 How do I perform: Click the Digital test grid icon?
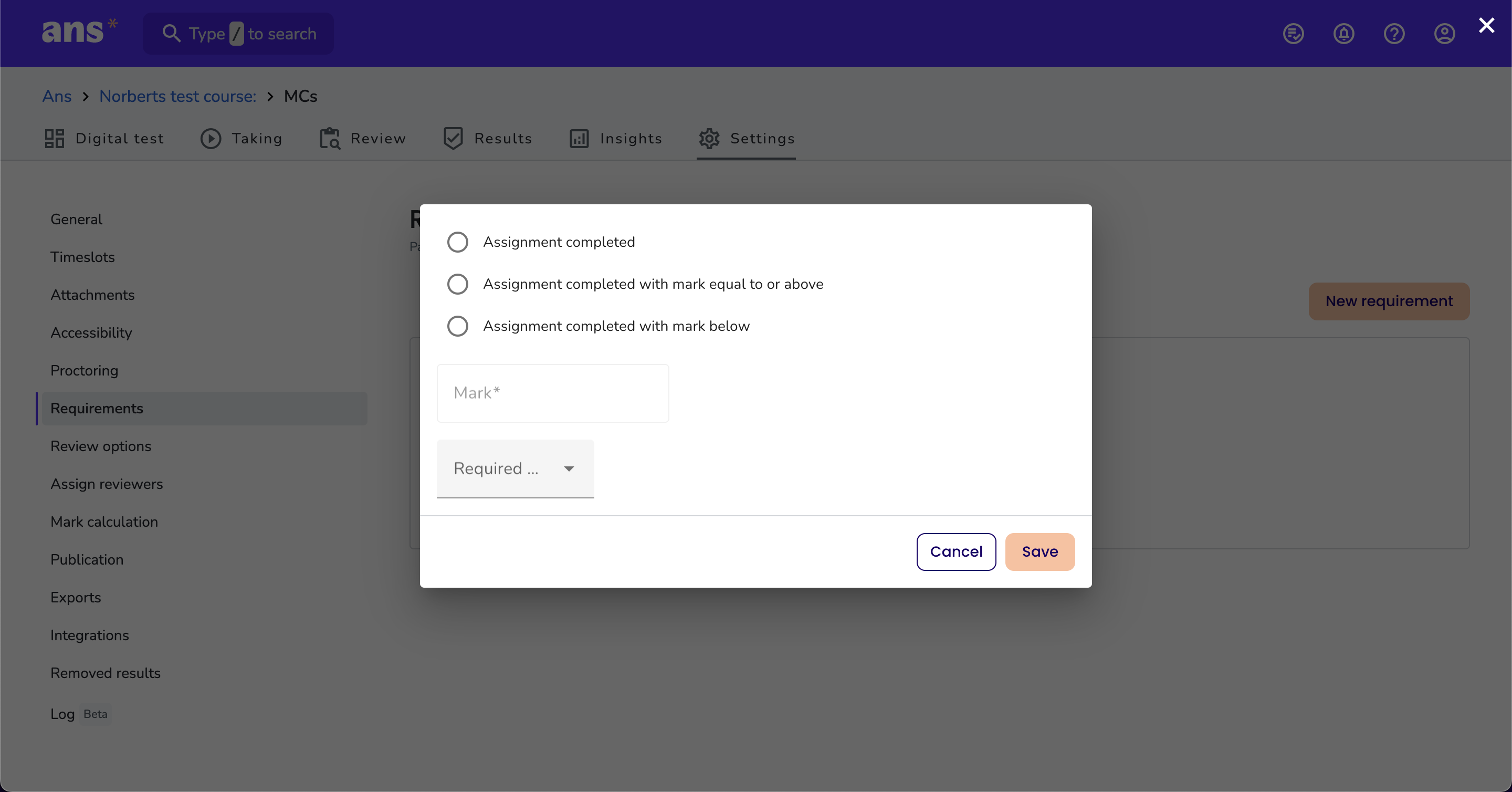(55, 139)
